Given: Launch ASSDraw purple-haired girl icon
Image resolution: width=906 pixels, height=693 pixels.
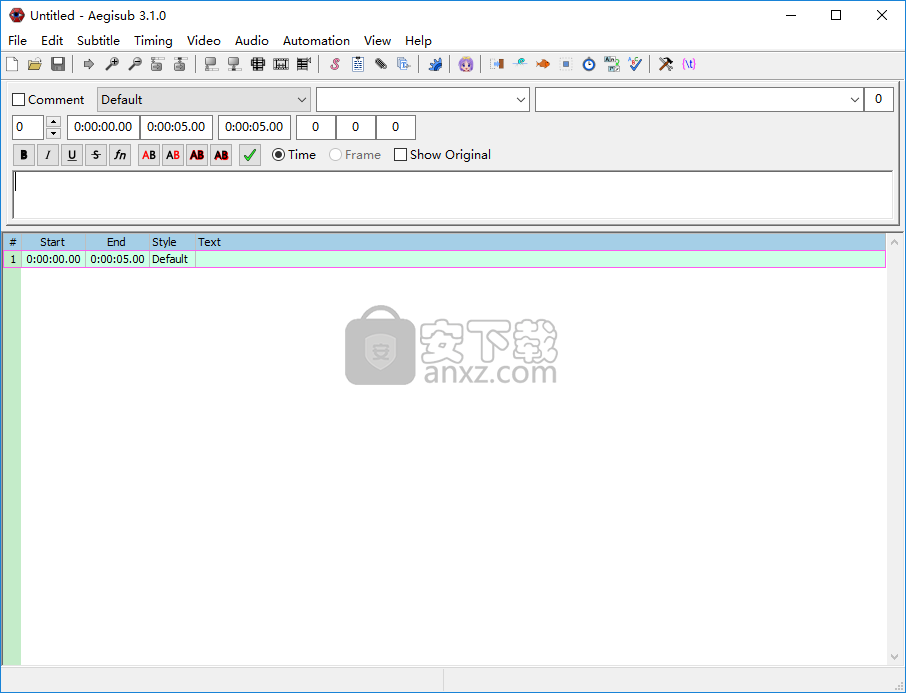Looking at the screenshot, I should [466, 64].
